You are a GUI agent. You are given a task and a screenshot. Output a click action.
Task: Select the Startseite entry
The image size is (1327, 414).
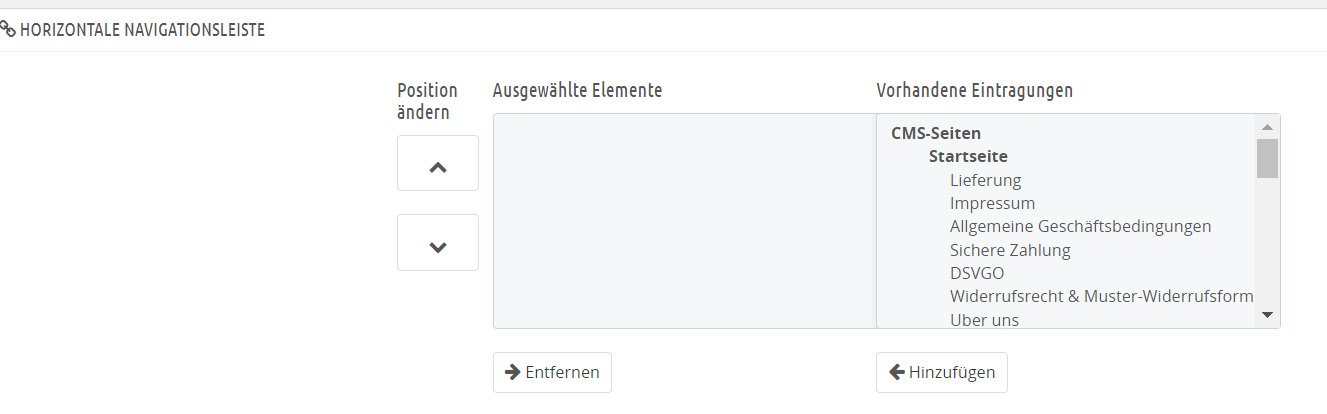click(968, 157)
